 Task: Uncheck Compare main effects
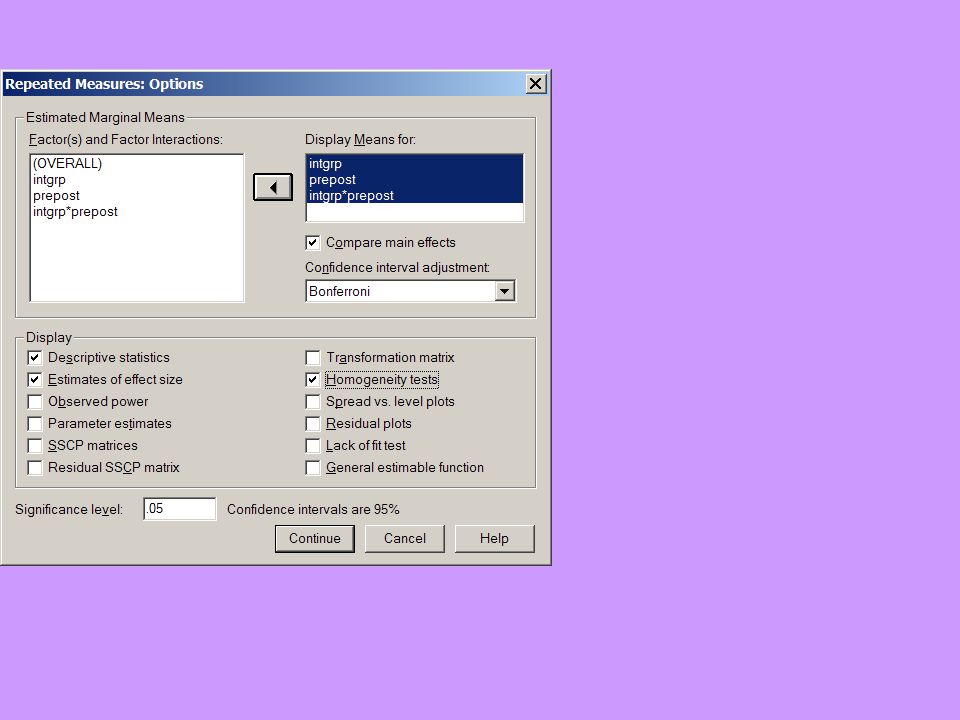point(312,242)
